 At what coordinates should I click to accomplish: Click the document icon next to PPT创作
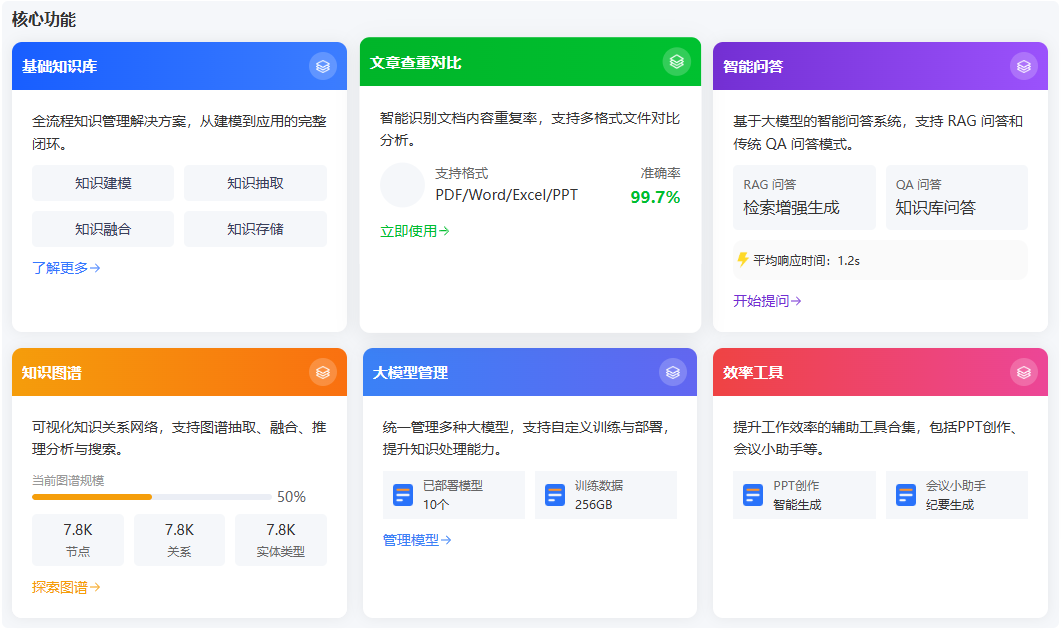click(752, 495)
